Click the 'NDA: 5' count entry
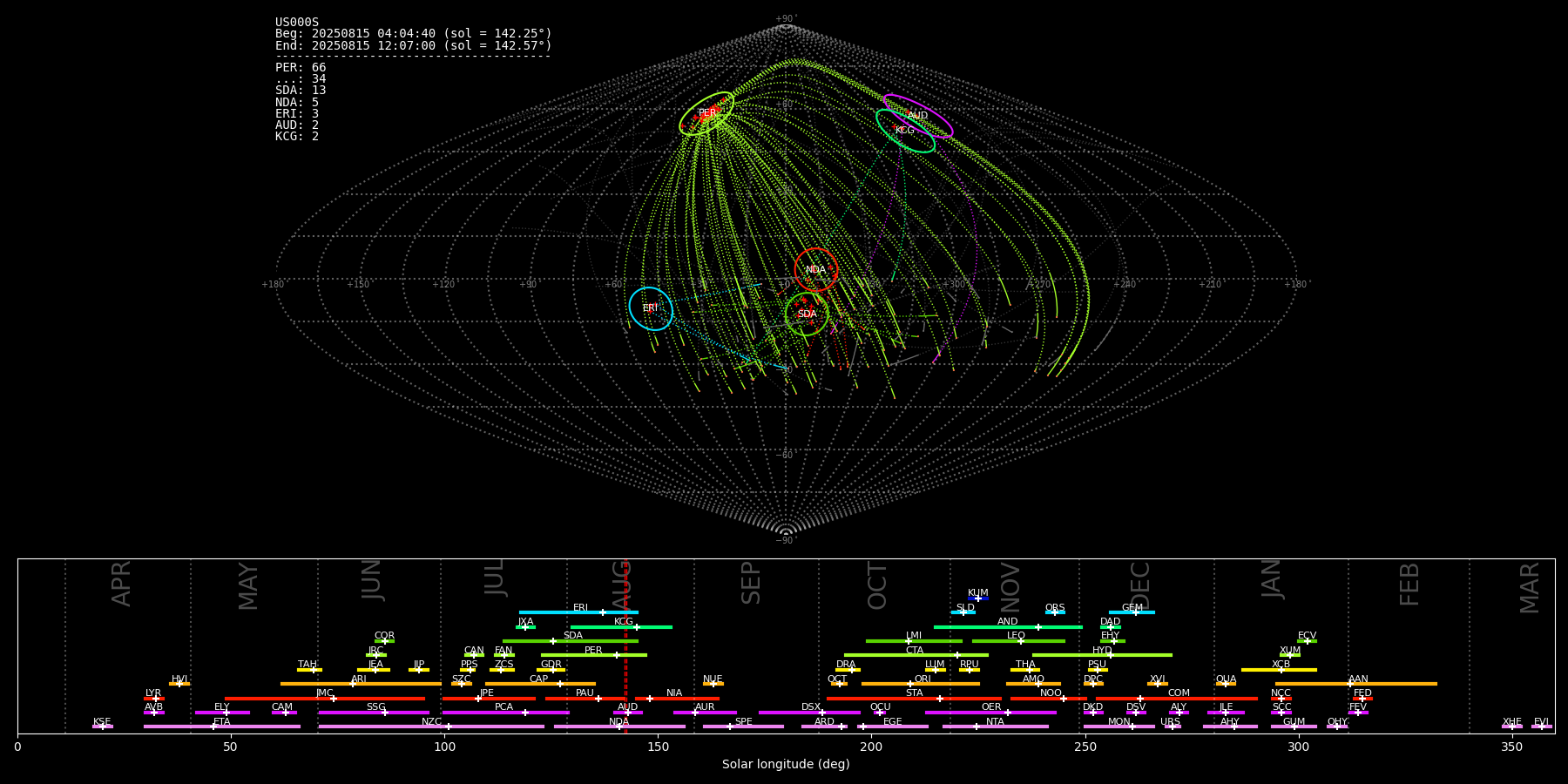The width and height of the screenshot is (1568, 784). (x=297, y=103)
